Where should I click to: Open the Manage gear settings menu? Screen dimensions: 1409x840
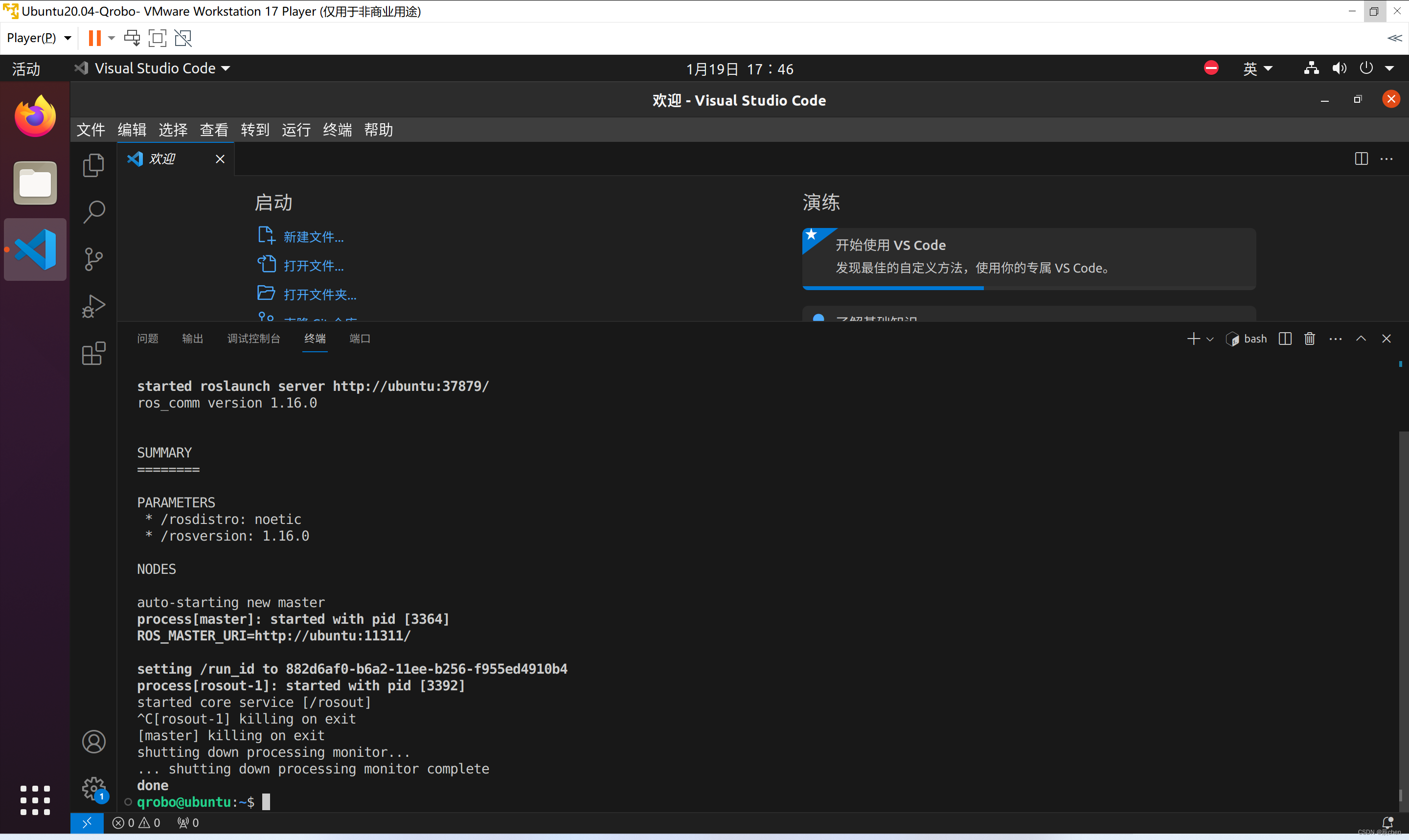coord(93,789)
